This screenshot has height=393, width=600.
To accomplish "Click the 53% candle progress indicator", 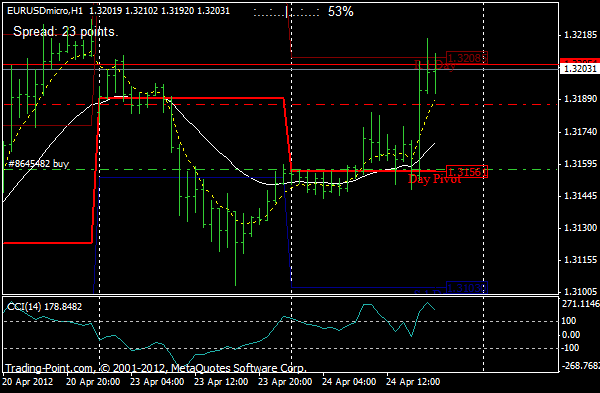I will [341, 11].
